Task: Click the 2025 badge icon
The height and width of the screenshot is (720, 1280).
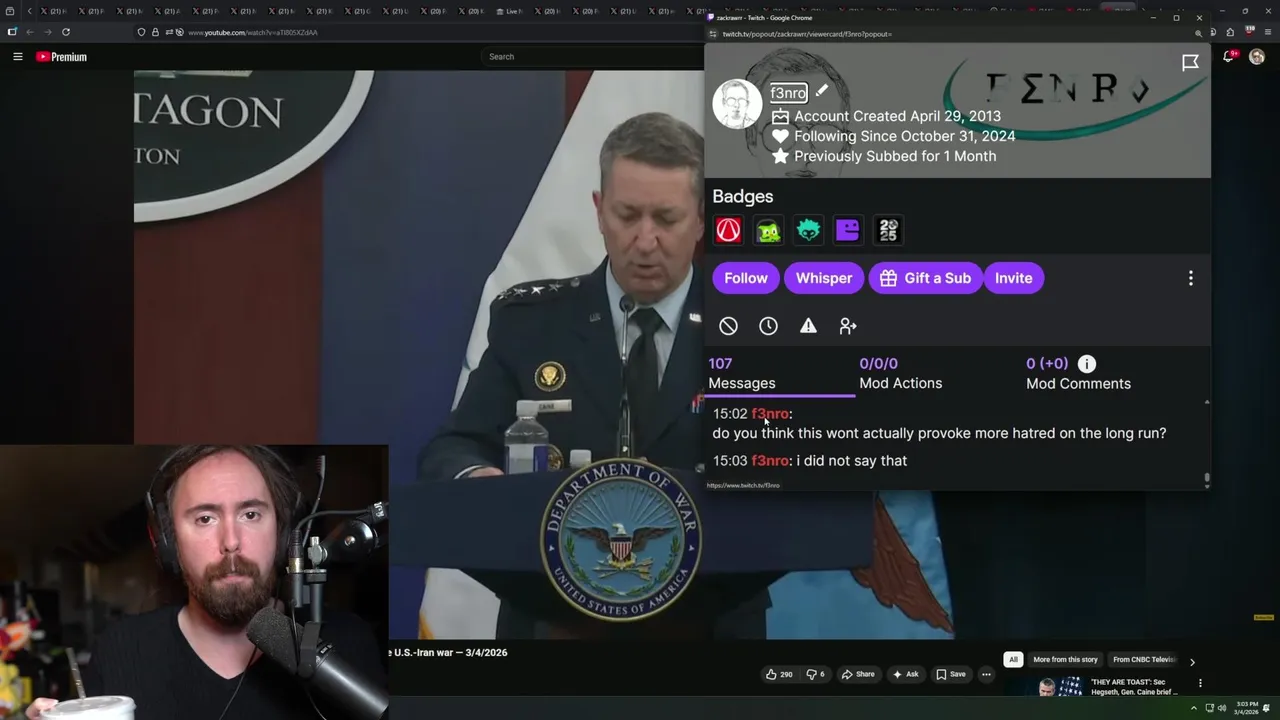Action: click(888, 230)
